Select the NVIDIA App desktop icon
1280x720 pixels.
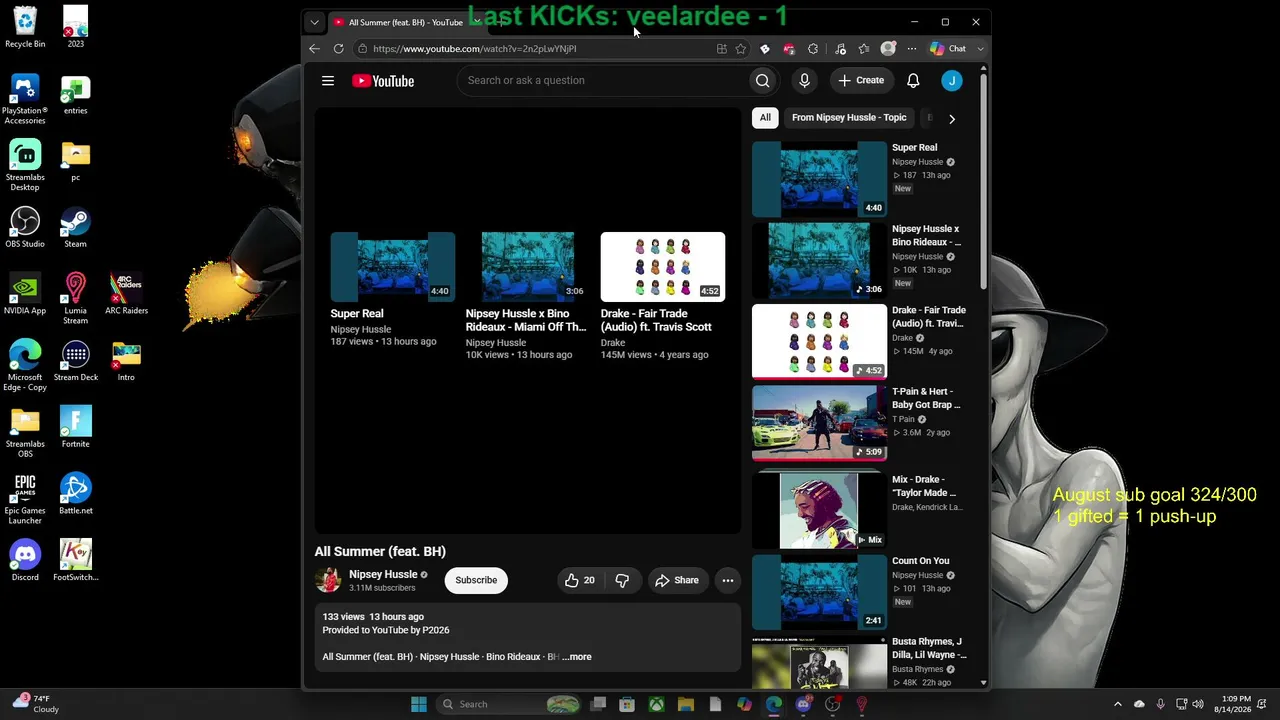(x=25, y=293)
